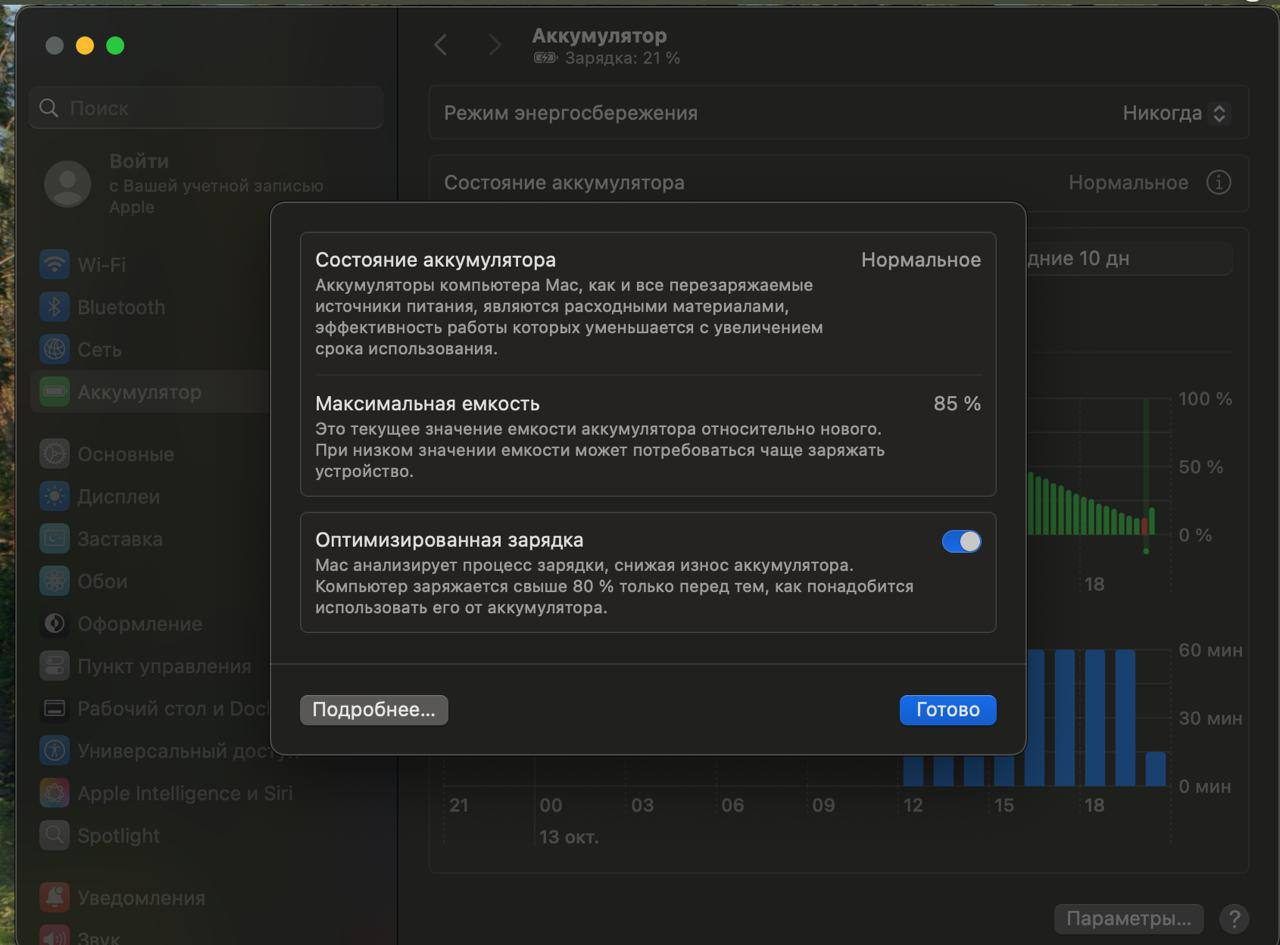Click the Состояние аккумулятора row in background
This screenshot has width=1280, height=945.
[x=838, y=183]
